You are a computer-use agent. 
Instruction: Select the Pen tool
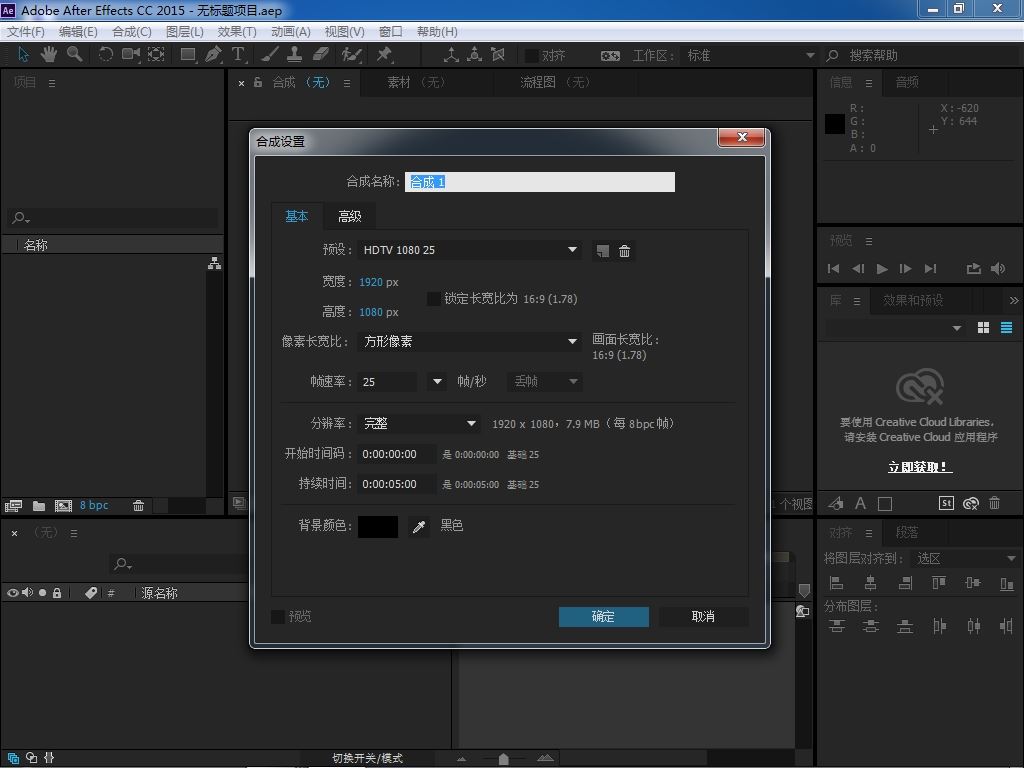(213, 55)
